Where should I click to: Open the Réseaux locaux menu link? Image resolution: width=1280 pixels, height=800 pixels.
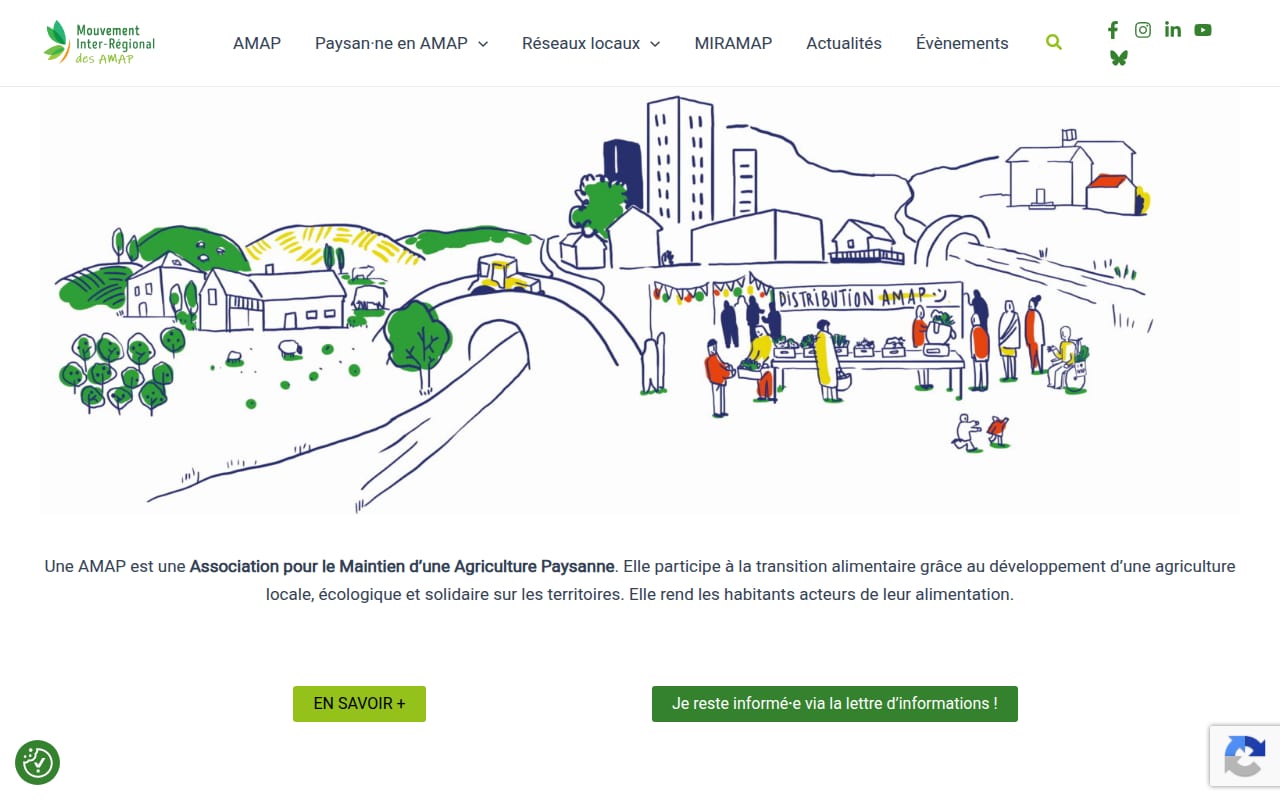coord(581,43)
